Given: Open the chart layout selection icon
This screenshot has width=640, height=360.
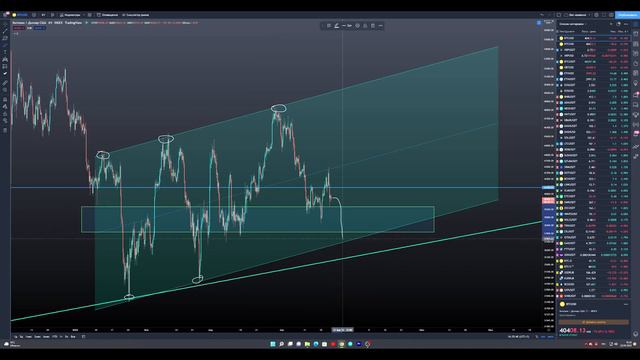Looking at the screenshot, I should (559, 15).
